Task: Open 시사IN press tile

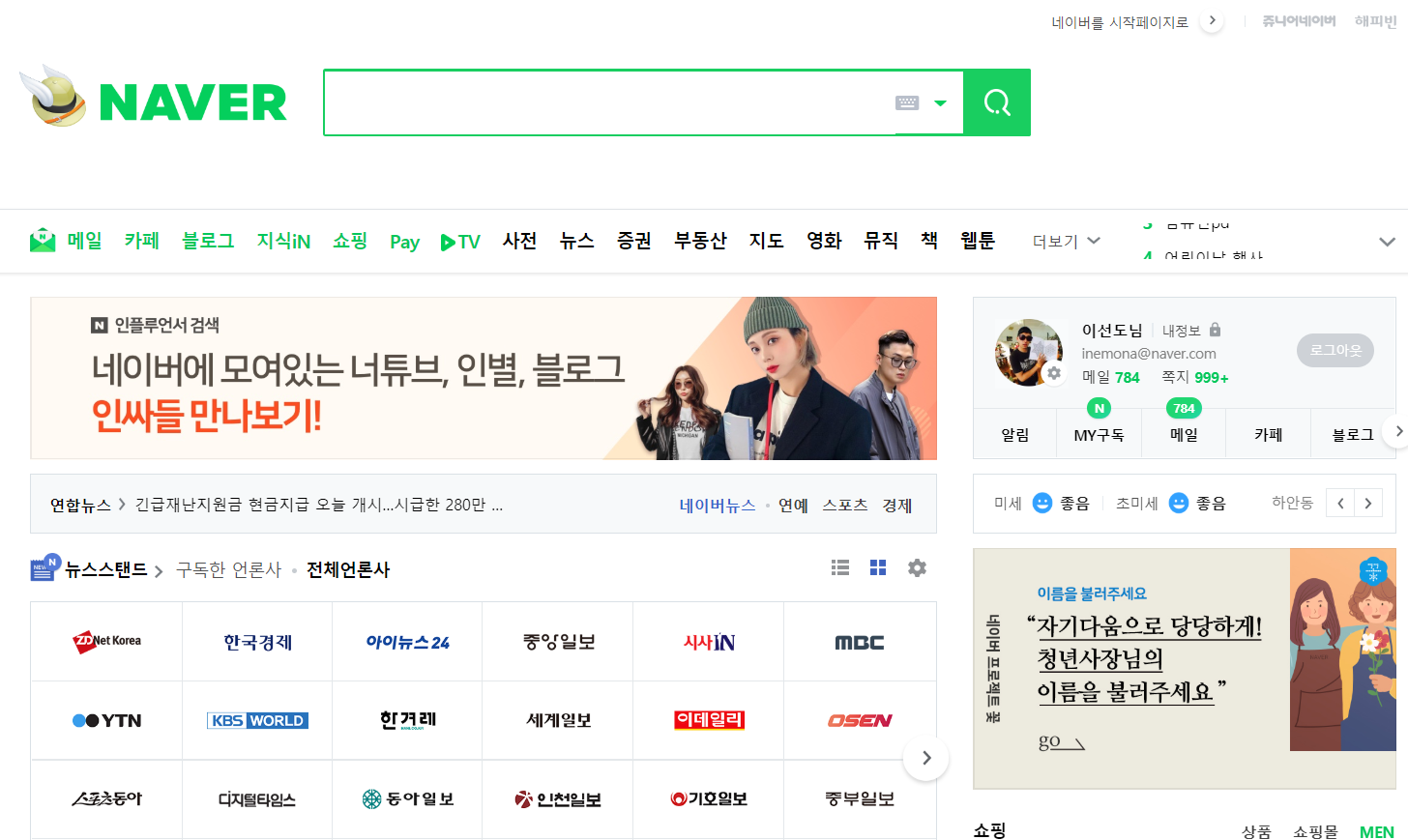Action: coord(709,641)
